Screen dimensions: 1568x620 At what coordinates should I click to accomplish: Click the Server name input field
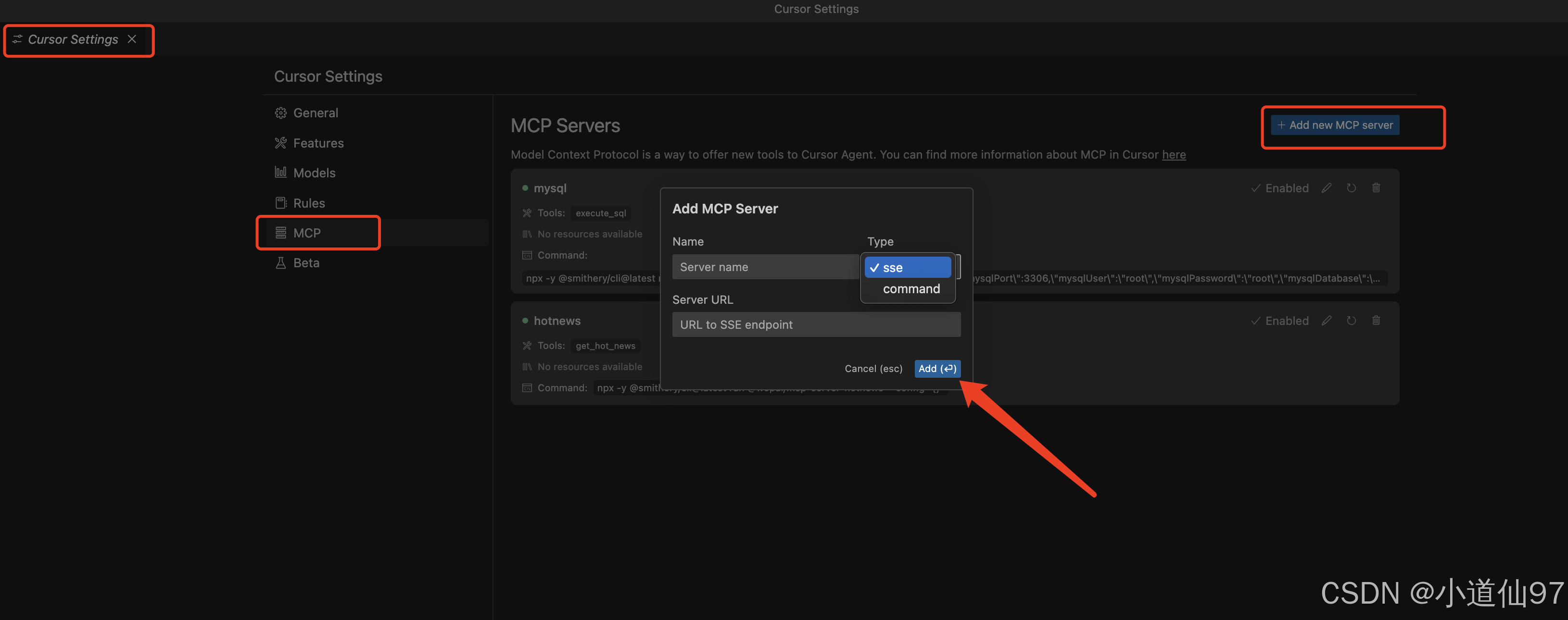[x=765, y=267]
